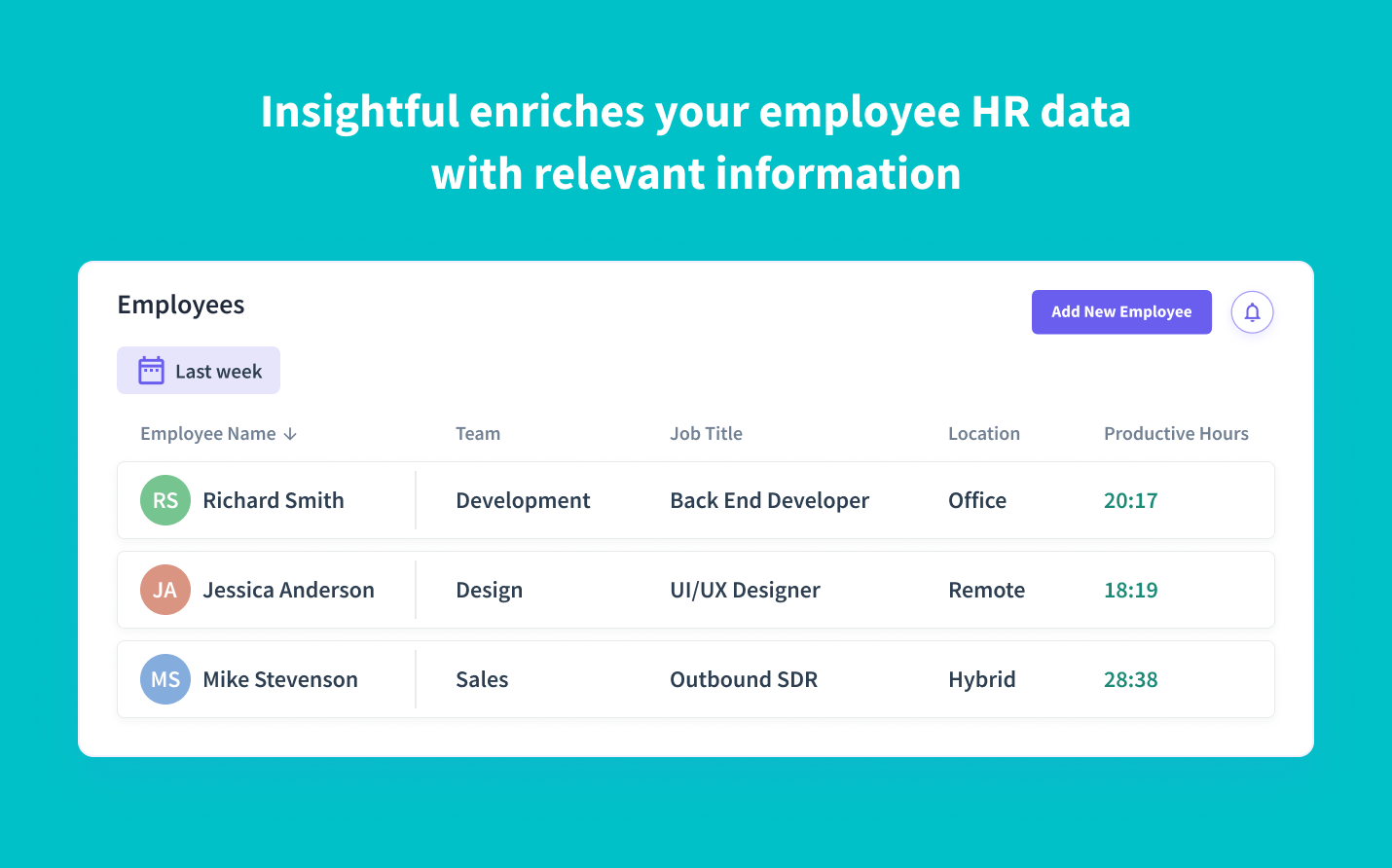Open the Team column header
This screenshot has width=1392, height=868.
tap(477, 433)
